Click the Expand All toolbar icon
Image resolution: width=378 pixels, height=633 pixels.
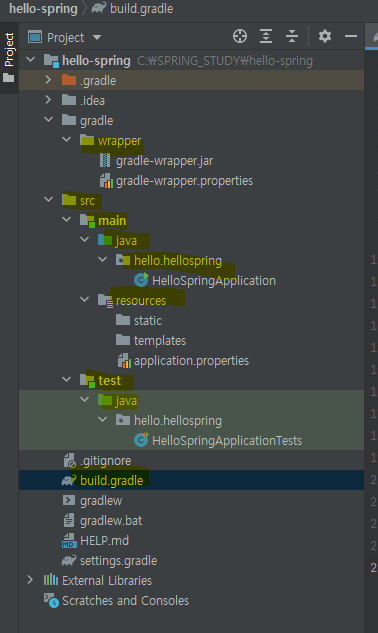266,36
